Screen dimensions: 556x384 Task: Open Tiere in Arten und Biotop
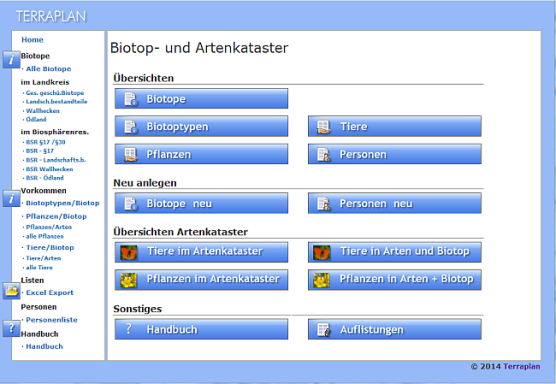tap(395, 252)
